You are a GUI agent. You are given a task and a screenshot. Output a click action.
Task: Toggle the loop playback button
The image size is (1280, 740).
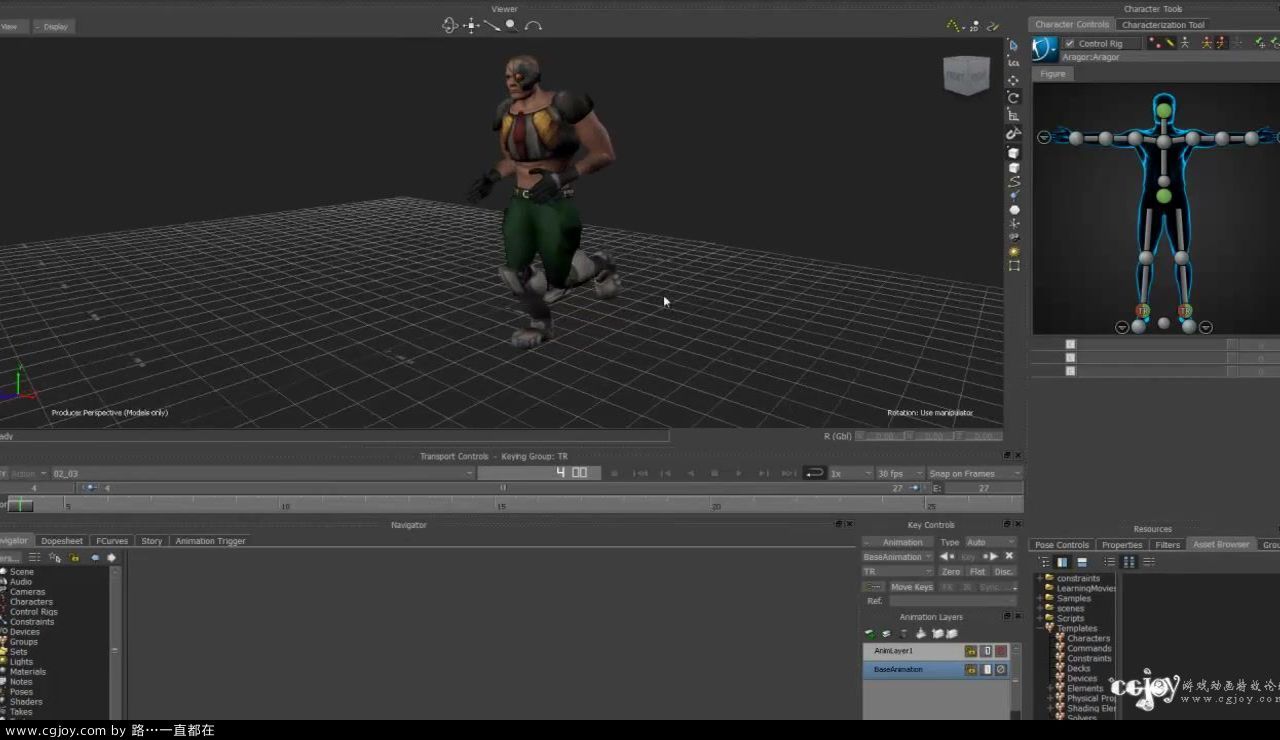(x=815, y=473)
